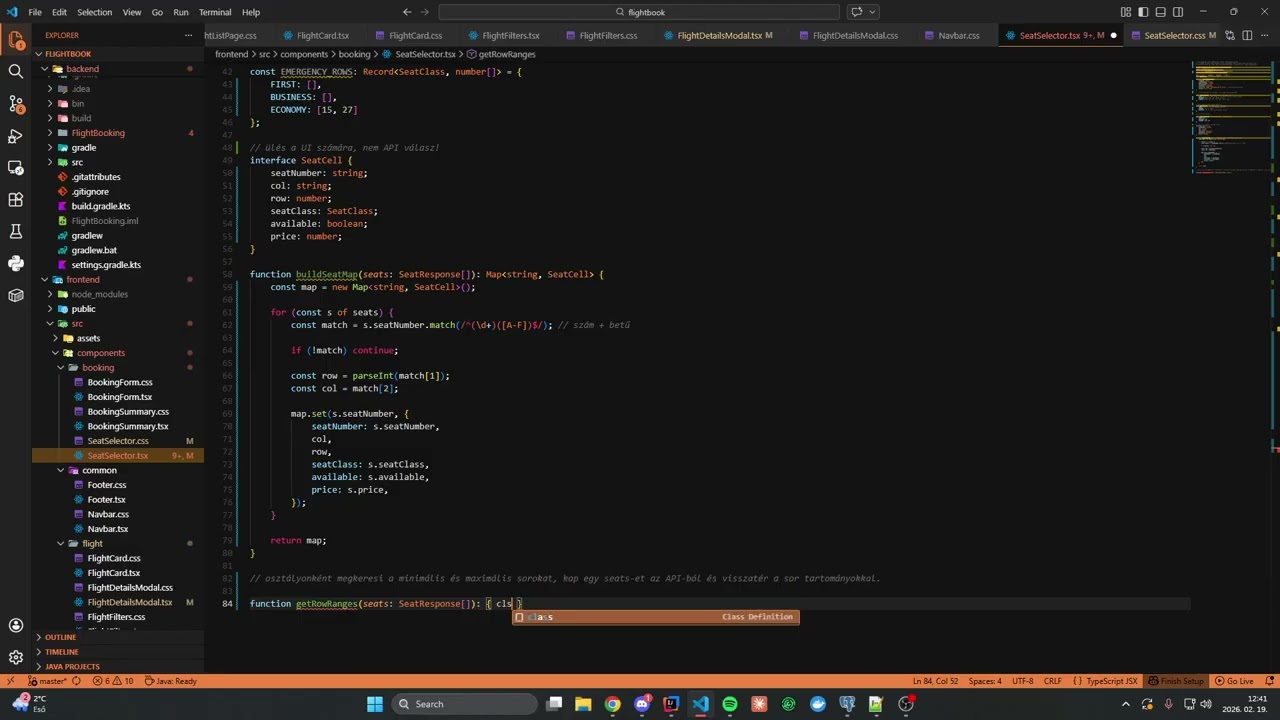Open the Selection menu
The width and height of the screenshot is (1280, 720).
(95, 12)
